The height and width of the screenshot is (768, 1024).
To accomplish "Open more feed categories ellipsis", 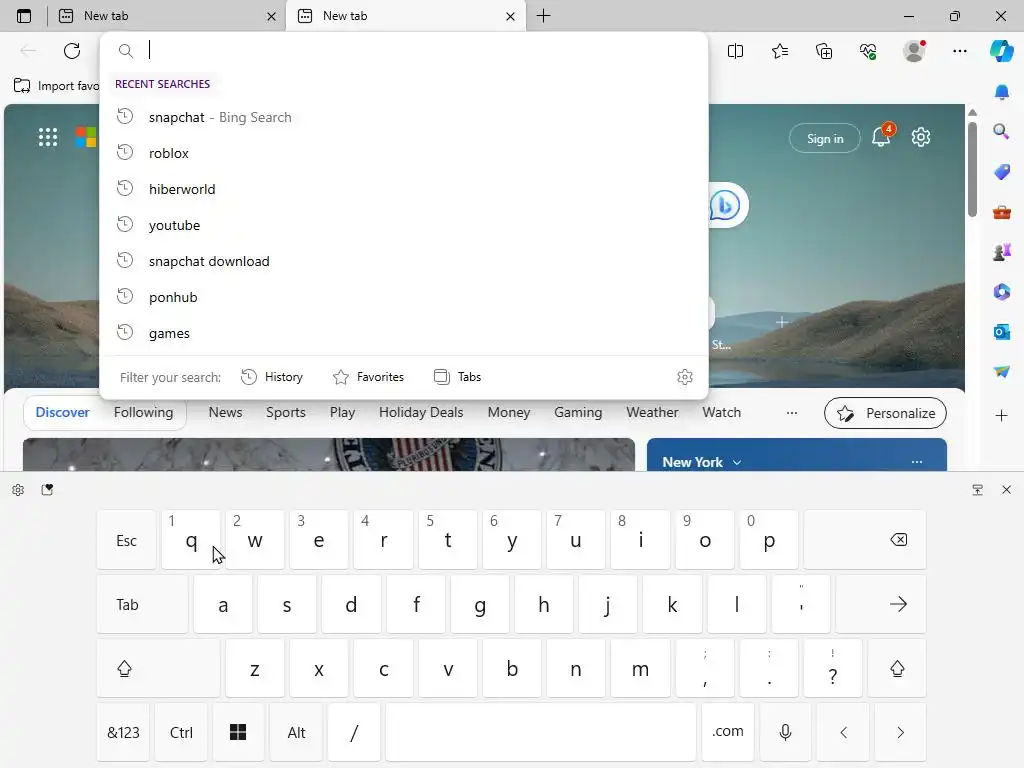I will point(792,413).
